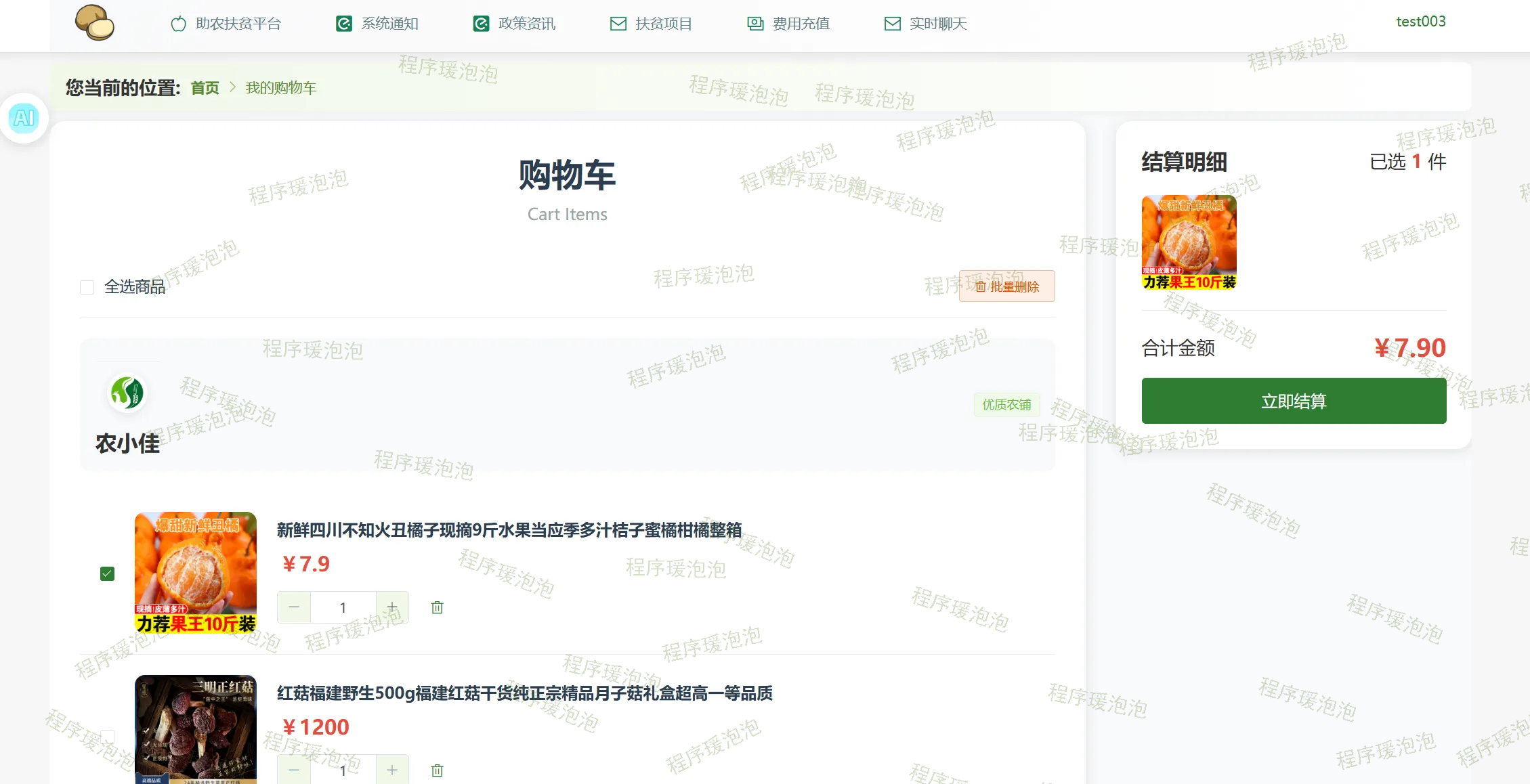The height and width of the screenshot is (784, 1530).
Task: Decrease orange quantity with minus button
Action: pos(294,607)
